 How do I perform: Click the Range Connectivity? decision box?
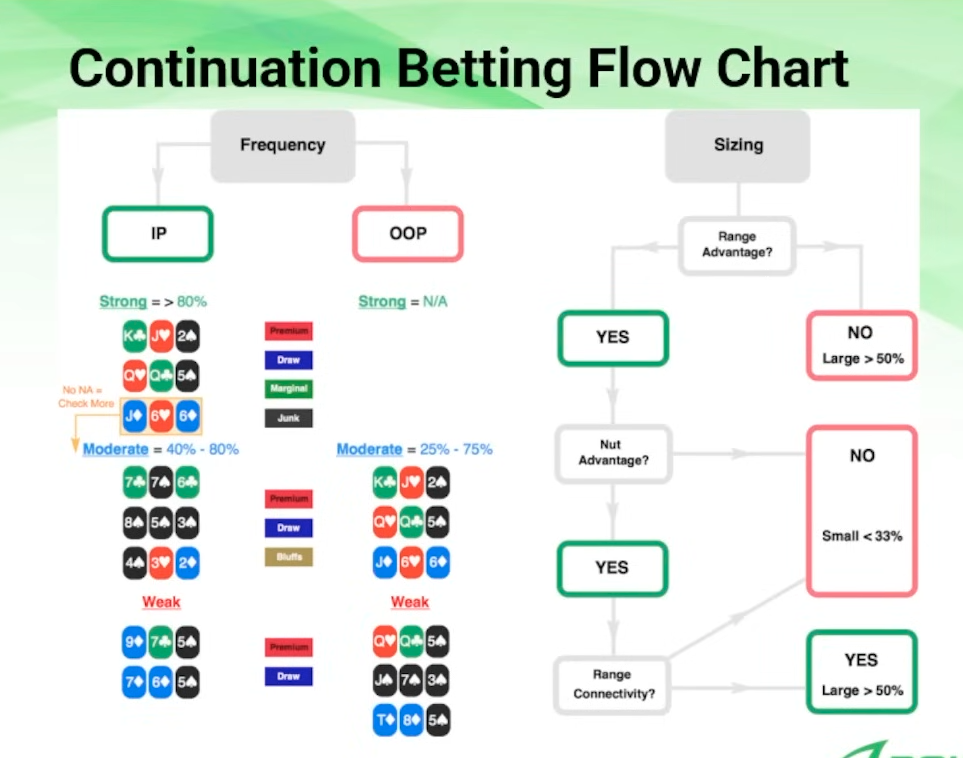(x=612, y=684)
